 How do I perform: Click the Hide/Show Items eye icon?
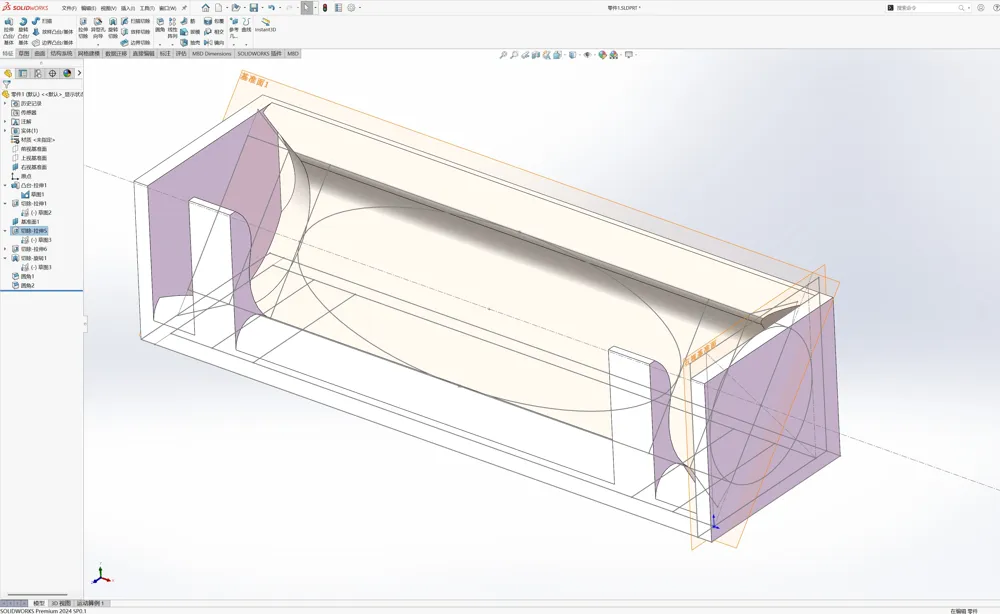pyautogui.click(x=587, y=55)
